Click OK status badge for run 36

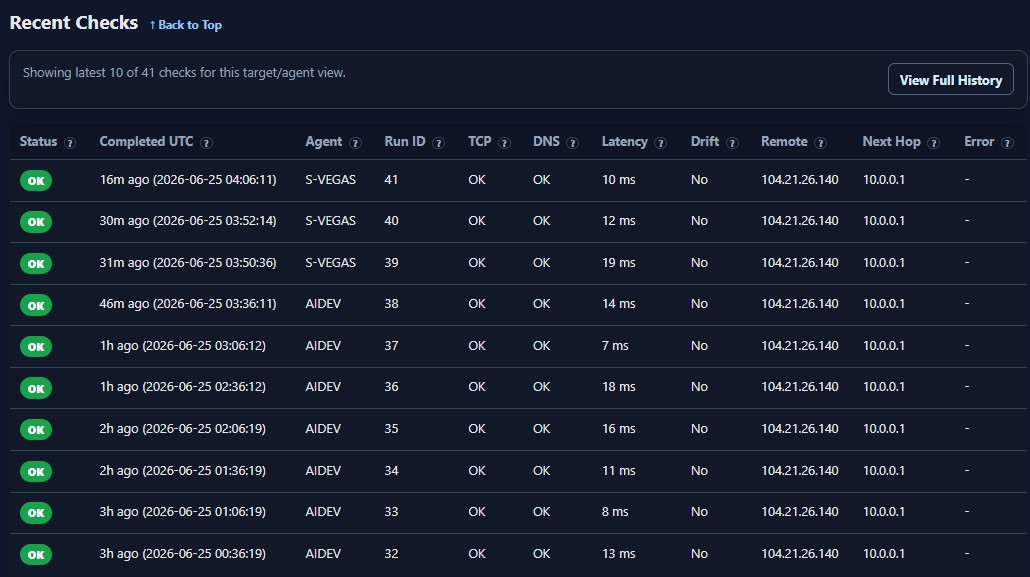click(x=36, y=388)
